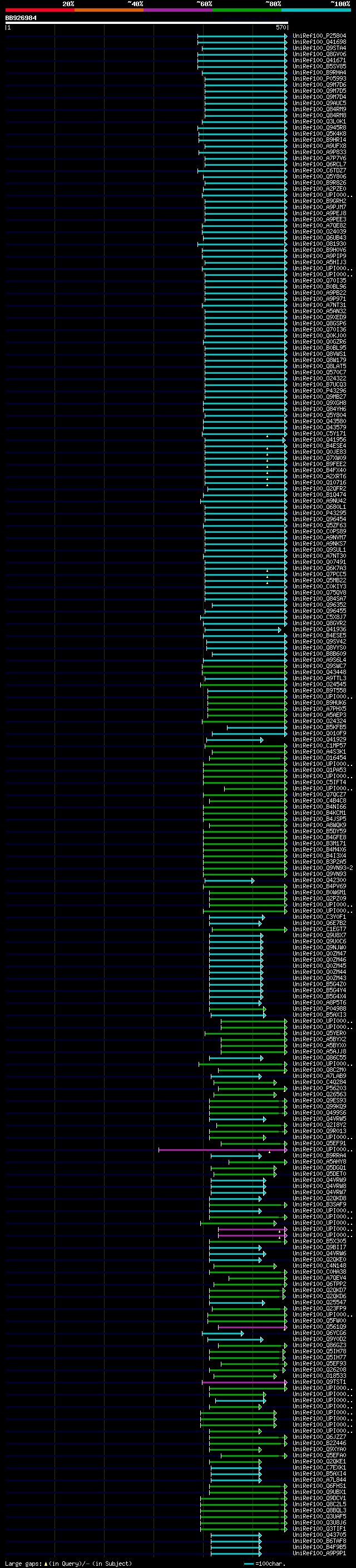Click the UniRef100_C3Y0F1 label

coord(319,917)
